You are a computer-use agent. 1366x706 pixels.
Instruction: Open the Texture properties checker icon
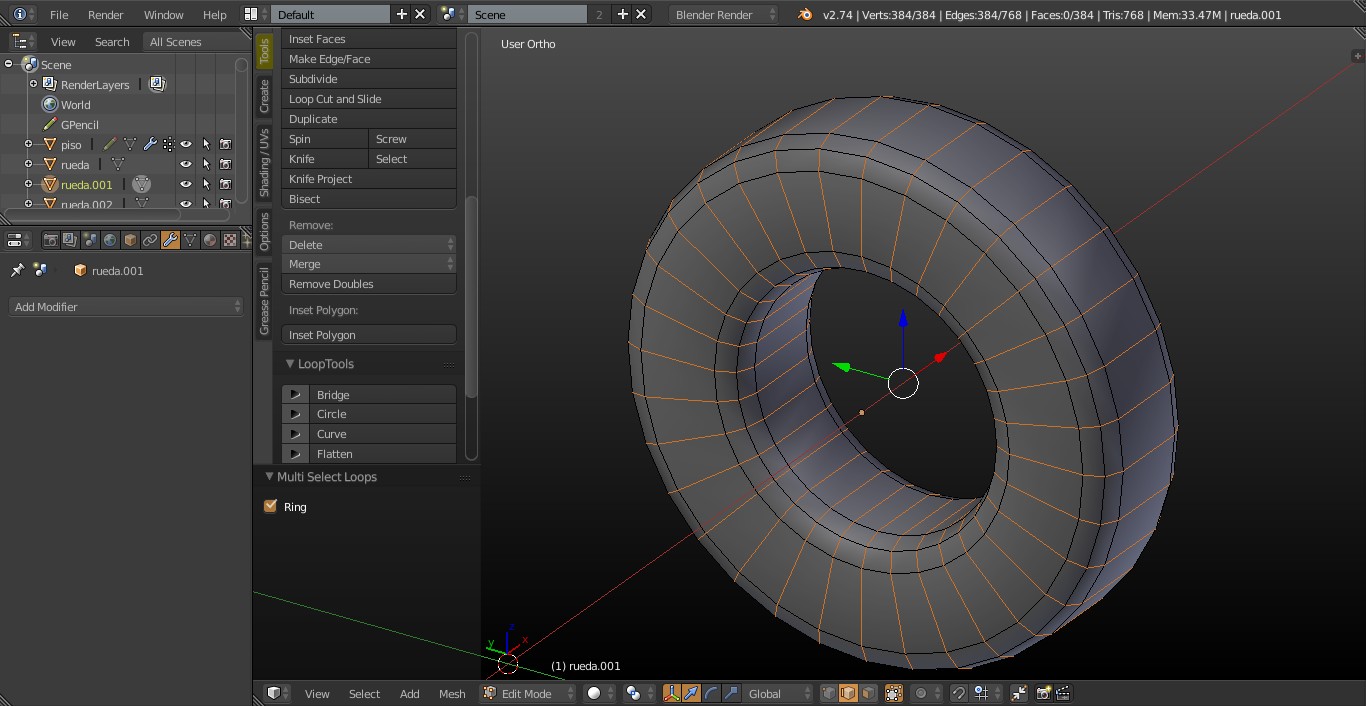[229, 240]
